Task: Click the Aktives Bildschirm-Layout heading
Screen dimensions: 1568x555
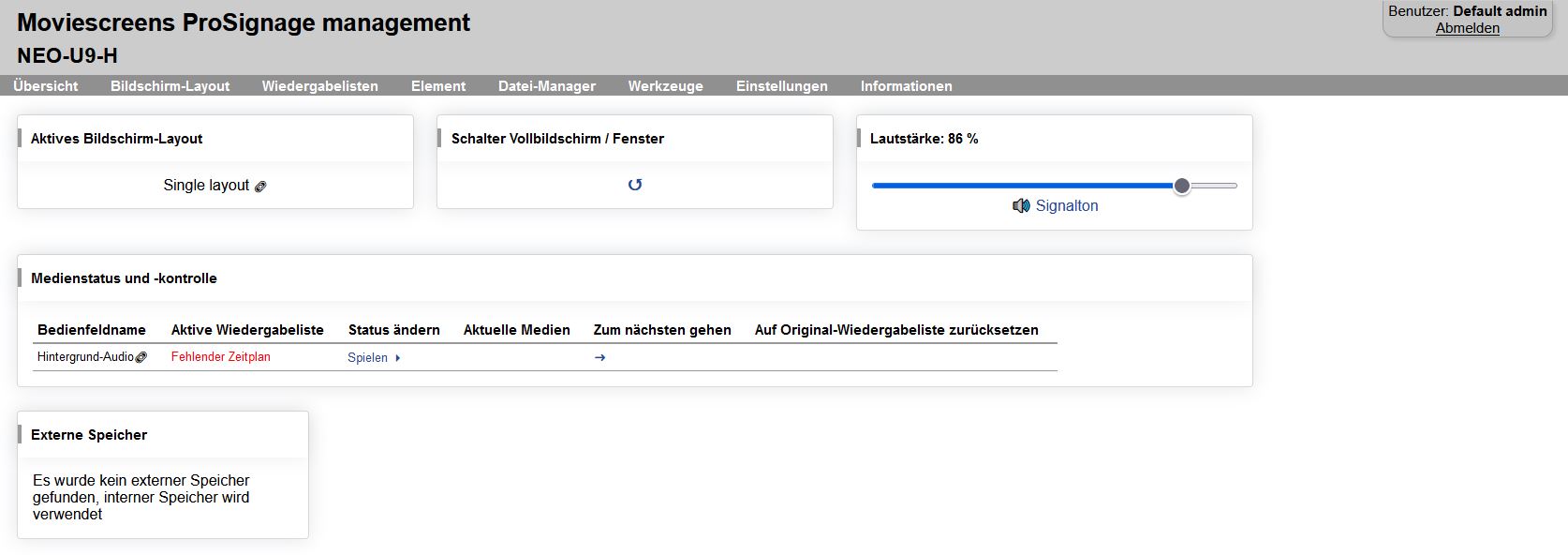Action: pyautogui.click(x=117, y=139)
